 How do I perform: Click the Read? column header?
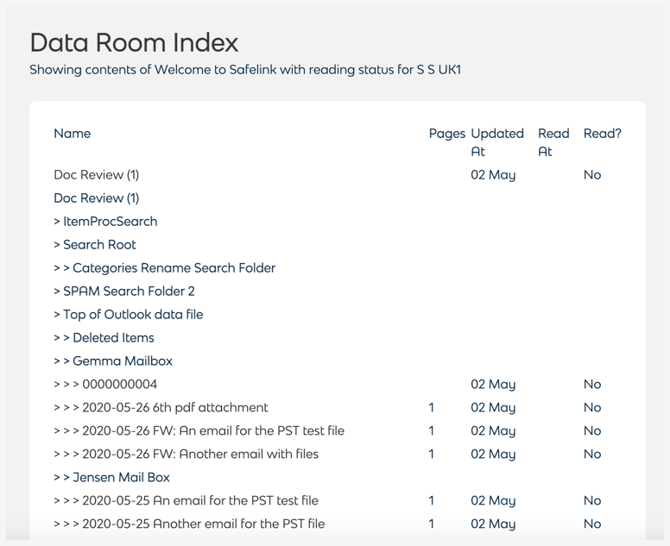click(x=602, y=133)
